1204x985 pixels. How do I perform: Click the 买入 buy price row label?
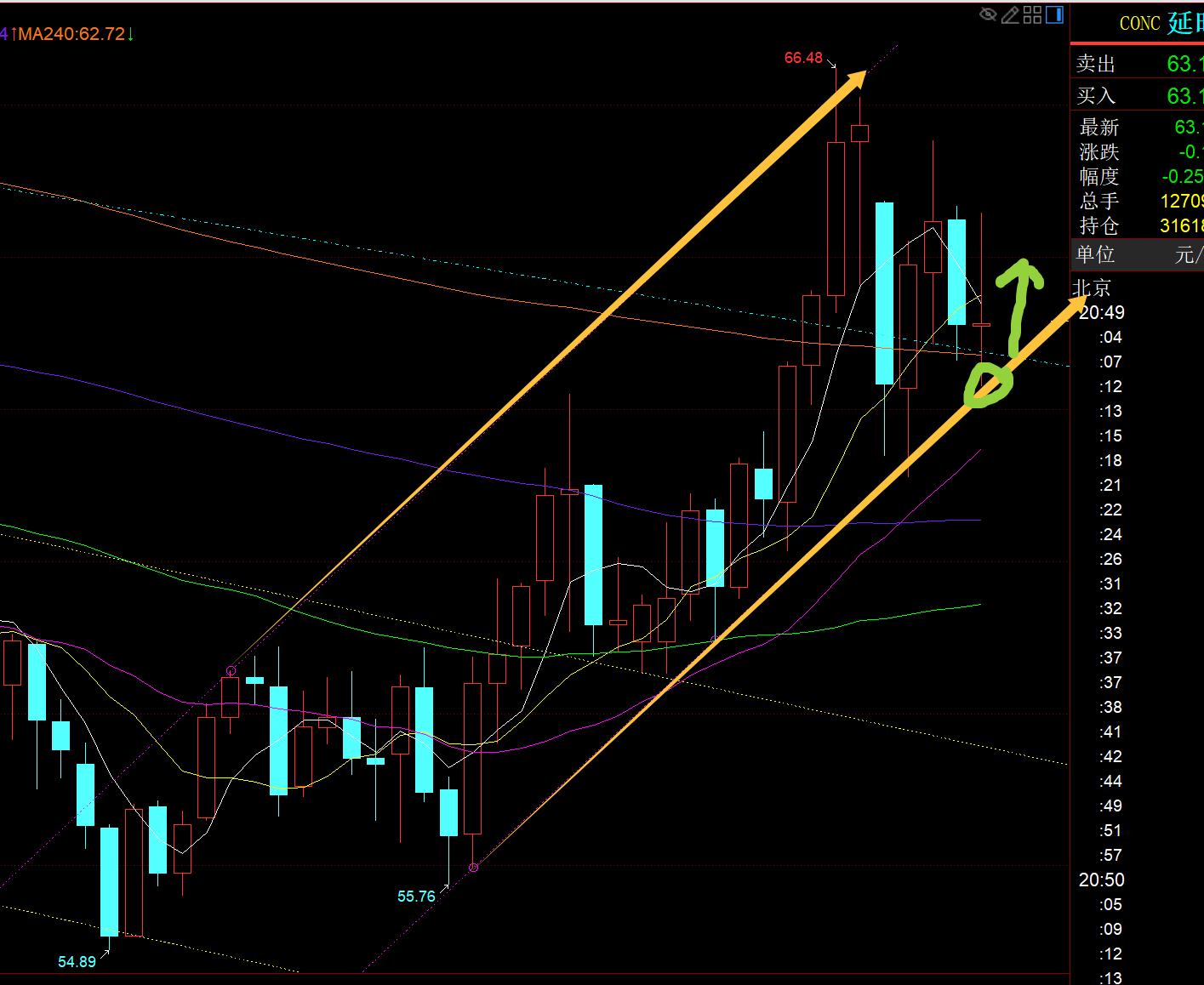1096,96
